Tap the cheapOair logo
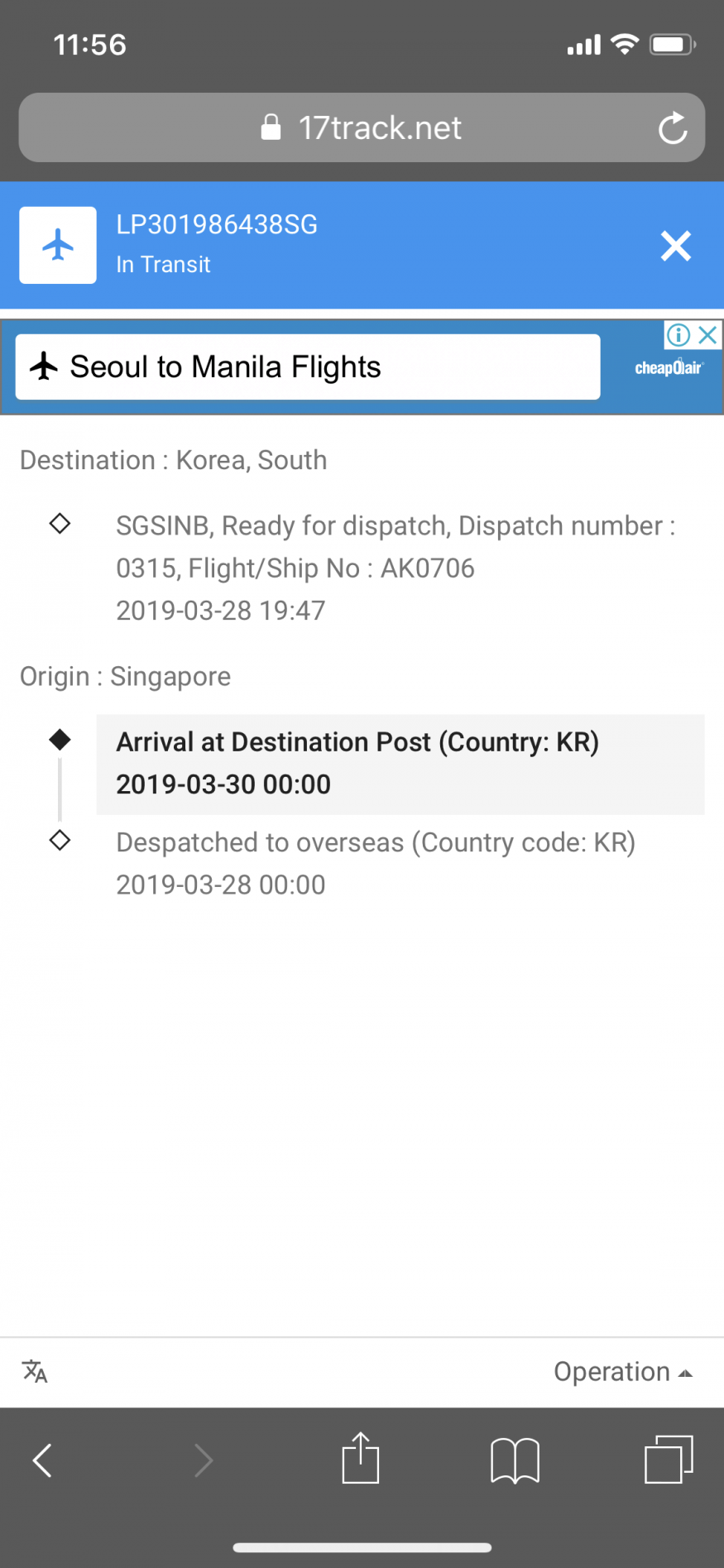The width and height of the screenshot is (724, 1568). click(x=669, y=368)
